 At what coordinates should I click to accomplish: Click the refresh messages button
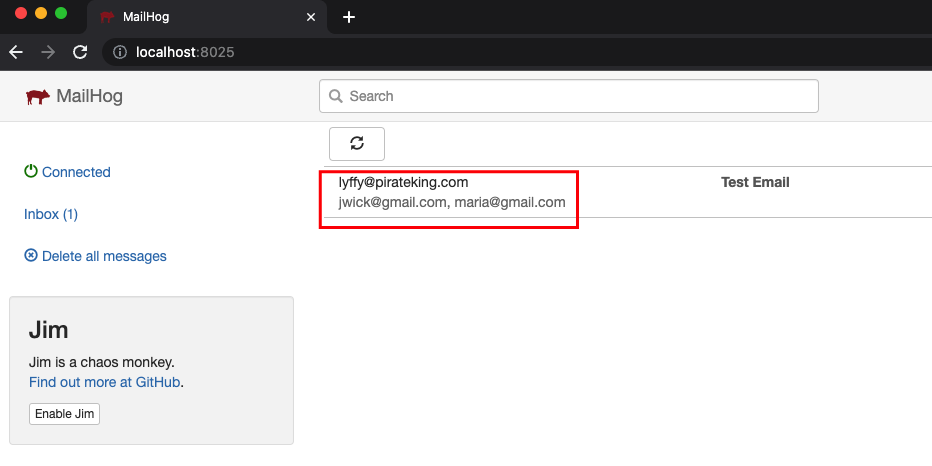pos(357,144)
